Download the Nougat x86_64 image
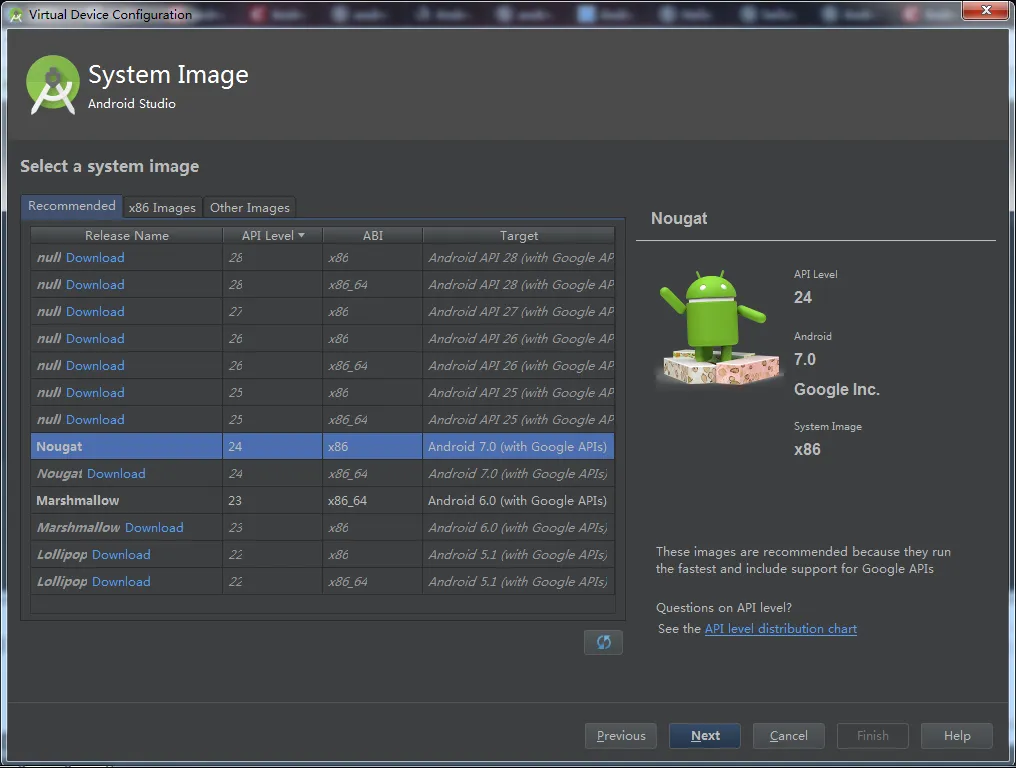The image size is (1016, 768). tap(116, 474)
